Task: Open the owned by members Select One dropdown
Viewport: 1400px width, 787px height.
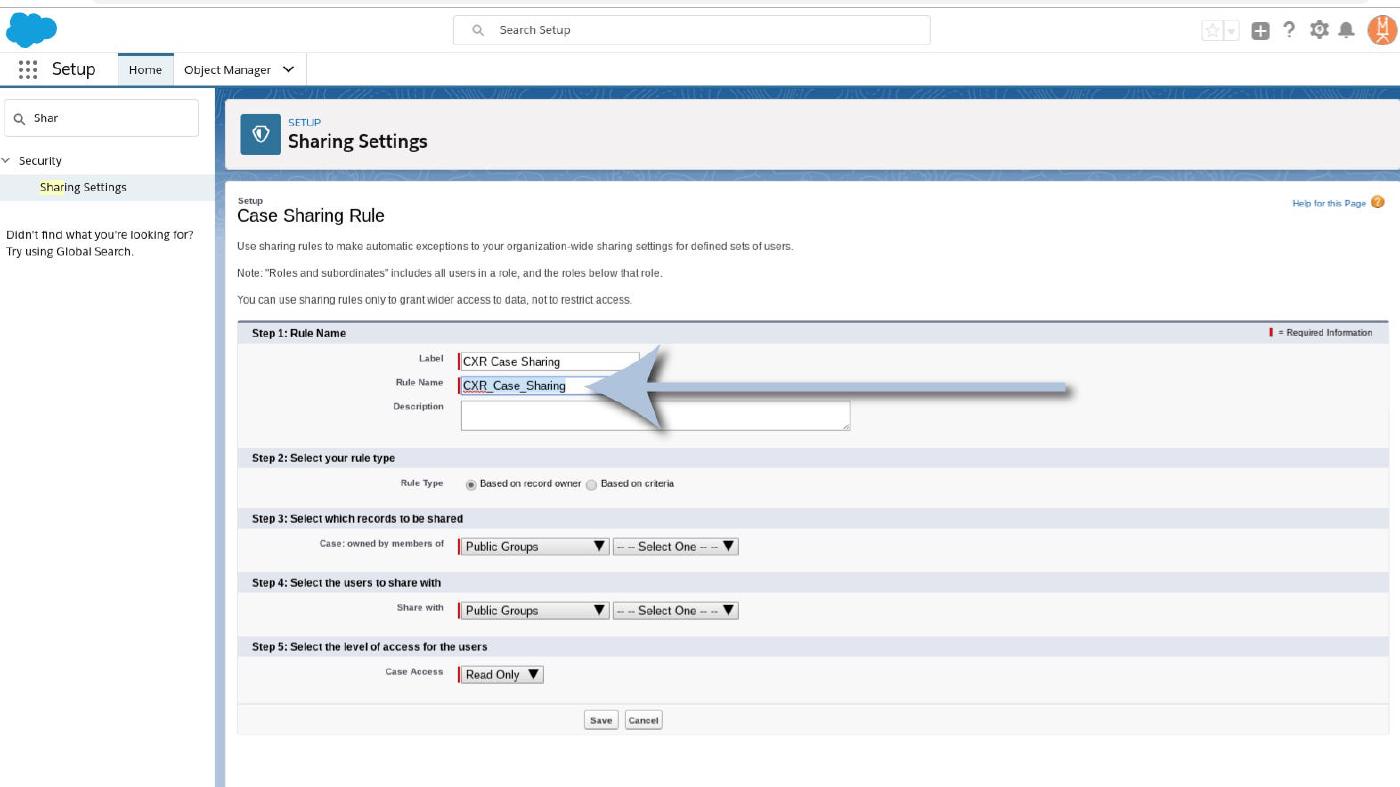Action: 675,547
